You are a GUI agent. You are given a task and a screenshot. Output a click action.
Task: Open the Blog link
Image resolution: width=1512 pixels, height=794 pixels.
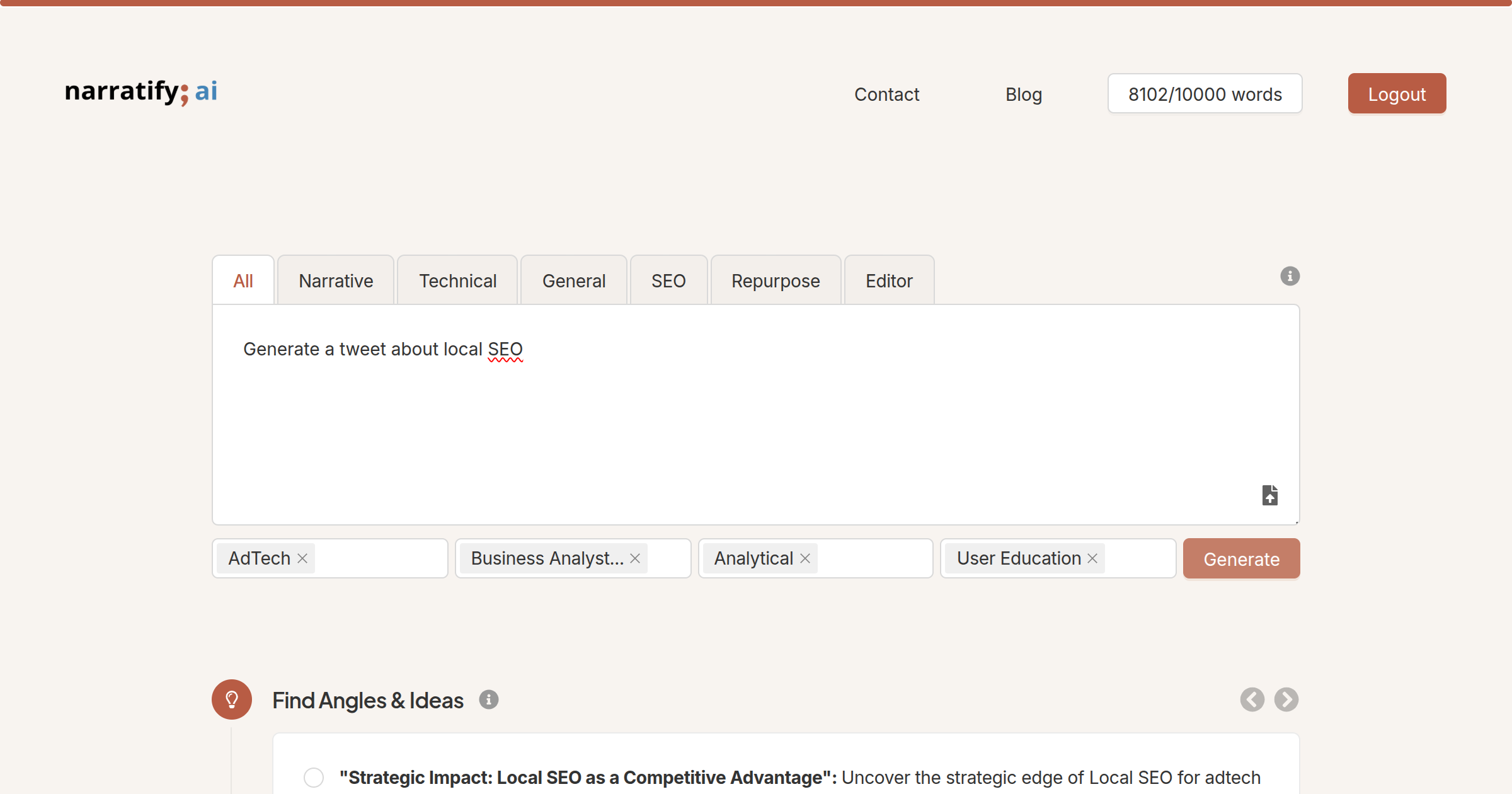pos(1023,94)
